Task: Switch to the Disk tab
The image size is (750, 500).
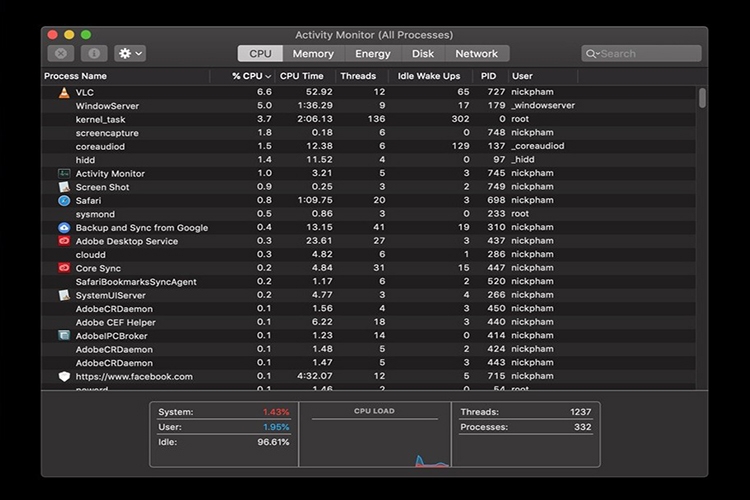Action: pyautogui.click(x=423, y=54)
